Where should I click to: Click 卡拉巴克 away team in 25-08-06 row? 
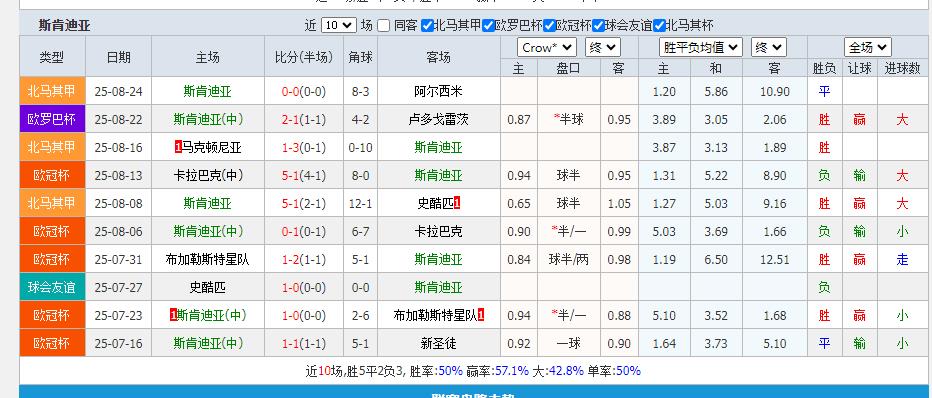click(439, 231)
